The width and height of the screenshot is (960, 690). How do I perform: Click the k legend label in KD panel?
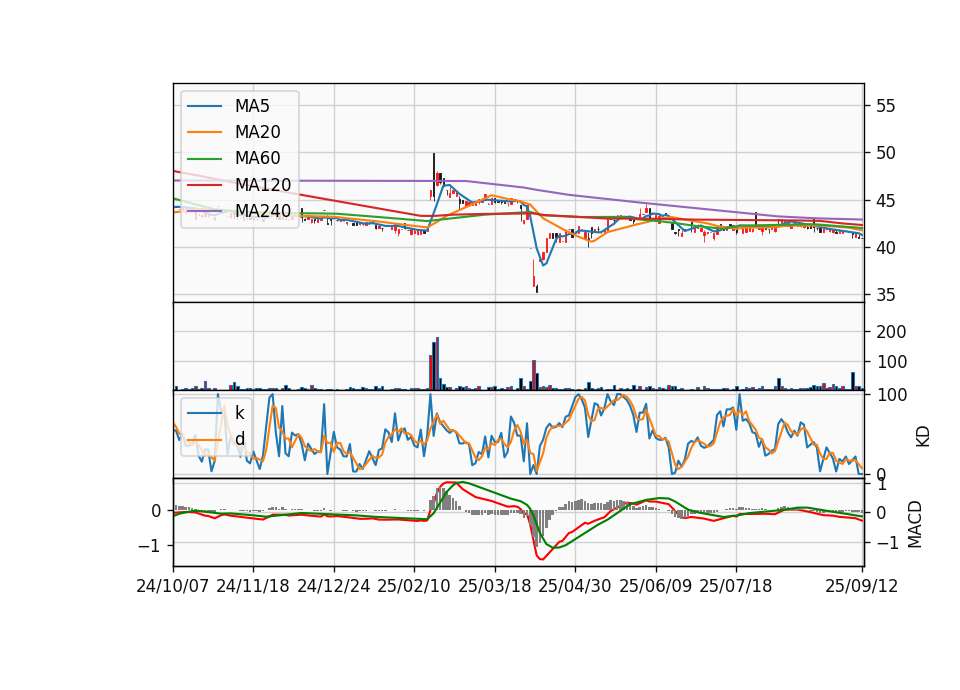(x=240, y=413)
